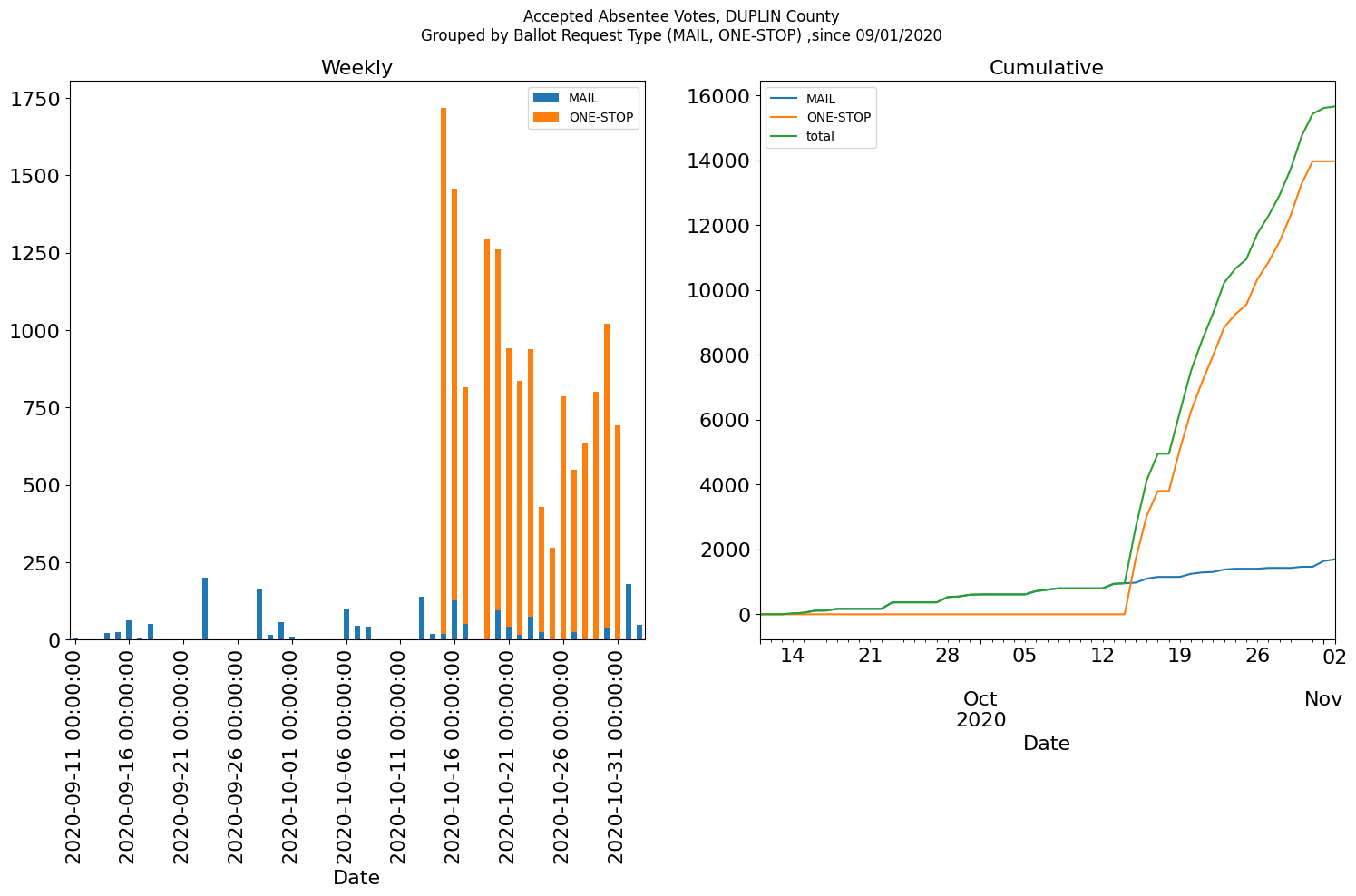Click the "Date" axis label under the Weekly chart
This screenshot has height=896, width=1356.
point(356,878)
